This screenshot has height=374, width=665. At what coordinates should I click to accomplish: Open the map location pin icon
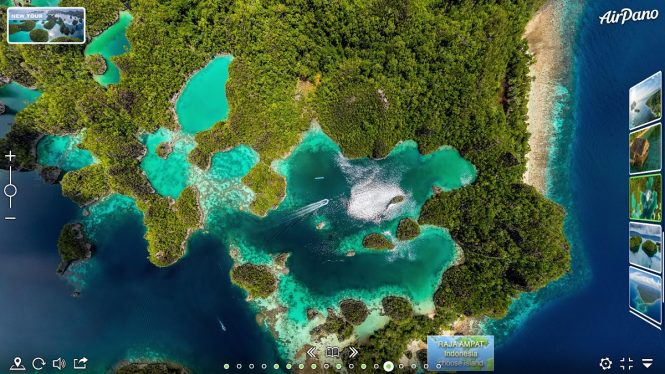[17, 363]
